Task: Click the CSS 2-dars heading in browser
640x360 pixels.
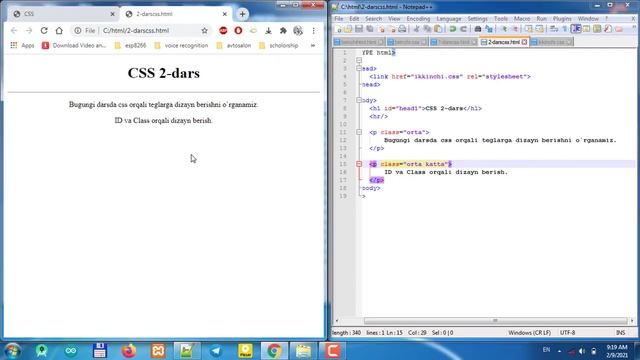Action: [164, 73]
